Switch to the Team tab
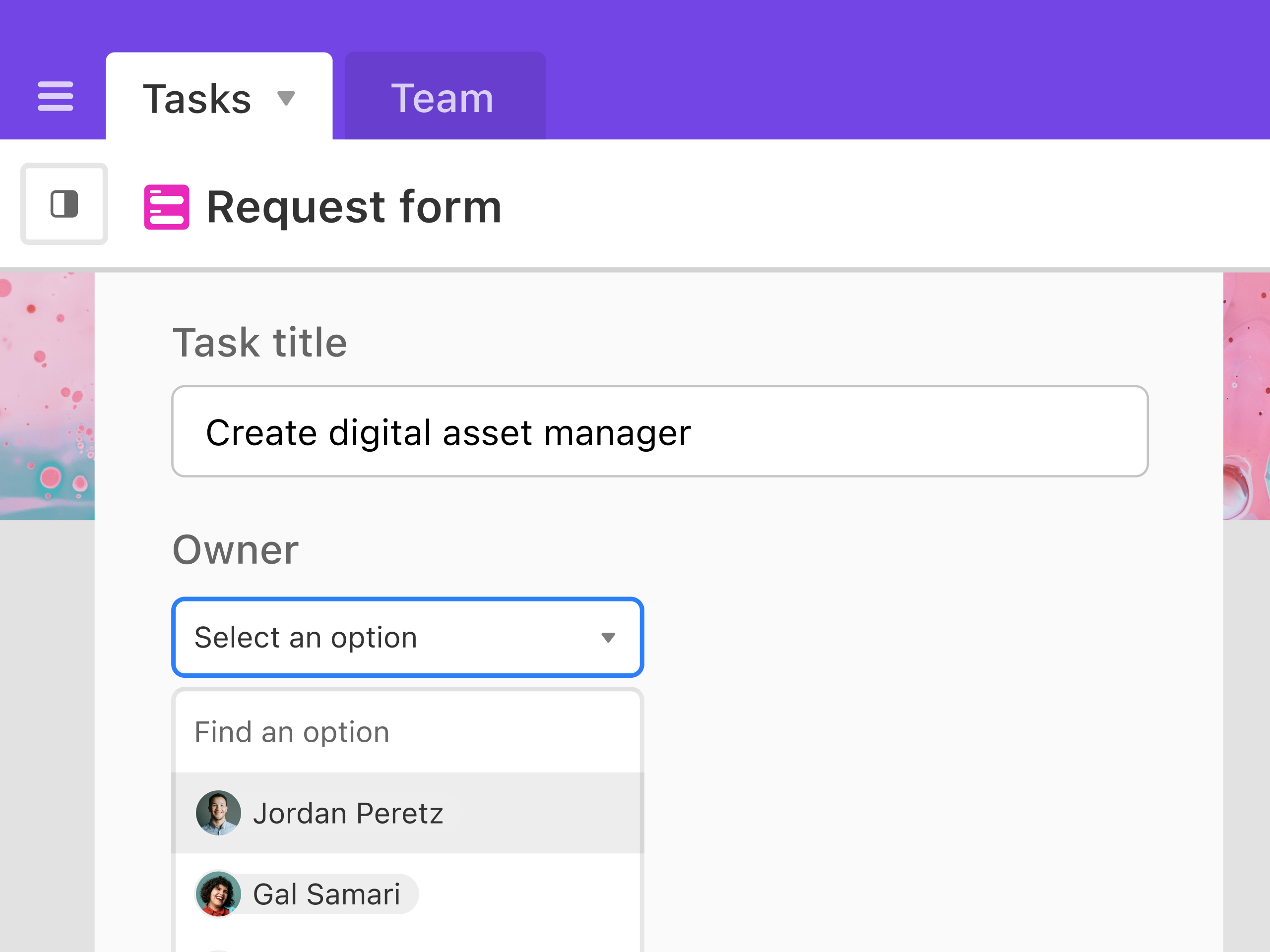This screenshot has width=1270, height=952. 443,98
